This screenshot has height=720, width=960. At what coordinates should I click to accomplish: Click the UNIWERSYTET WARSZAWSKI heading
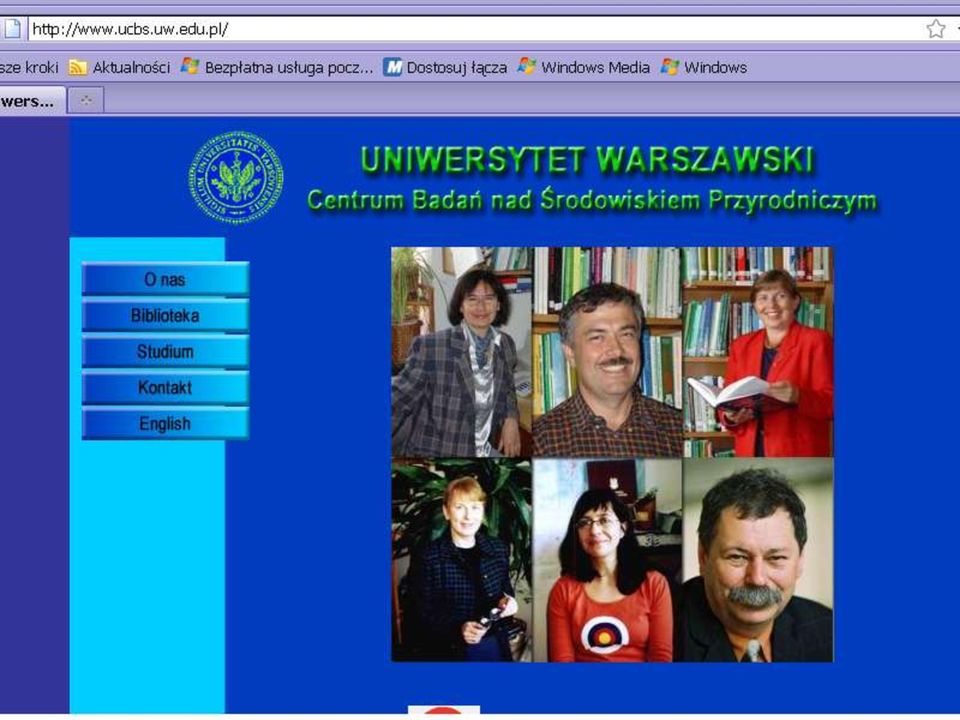point(587,160)
